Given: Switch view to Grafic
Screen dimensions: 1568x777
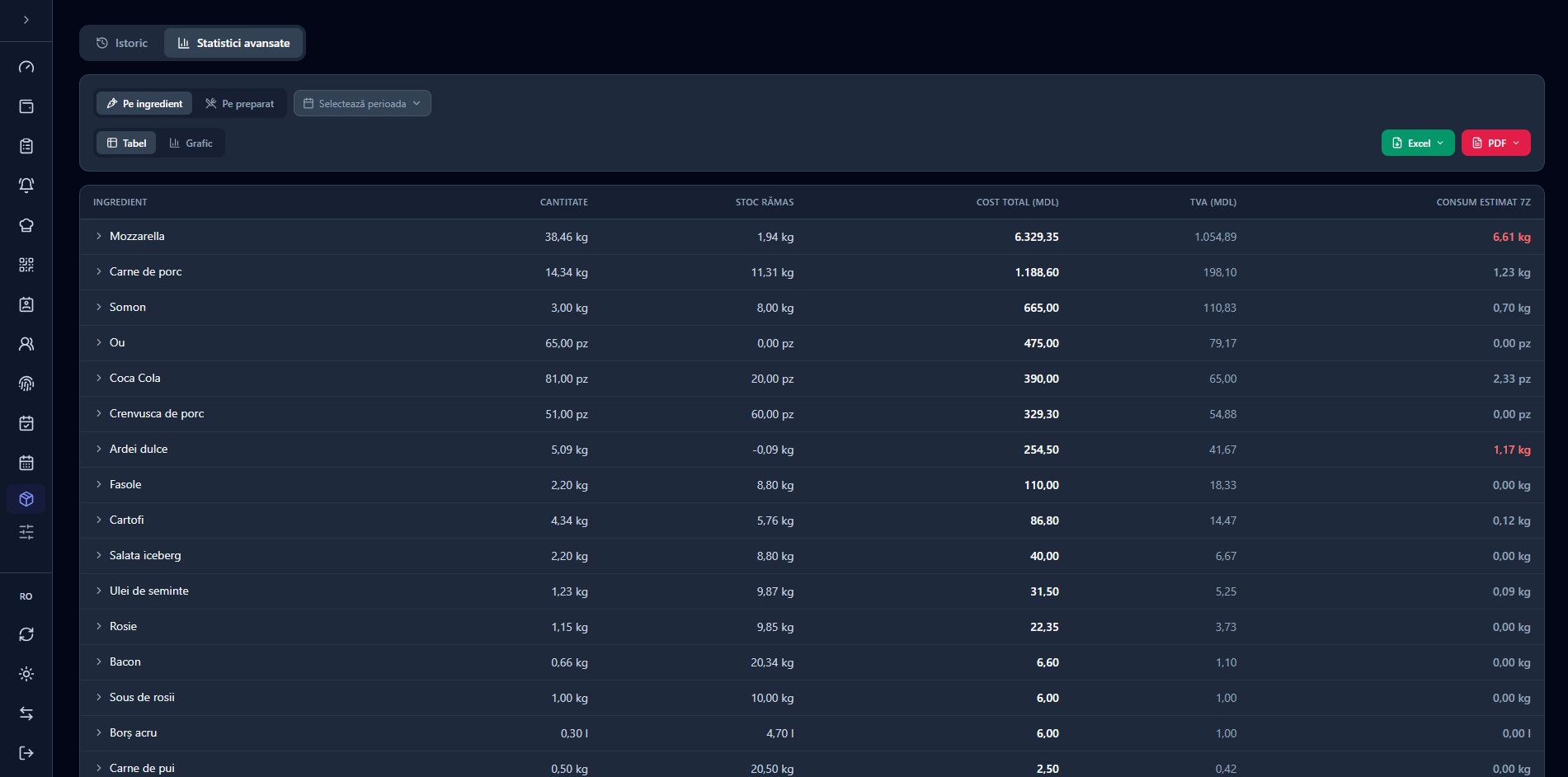Looking at the screenshot, I should [x=191, y=143].
